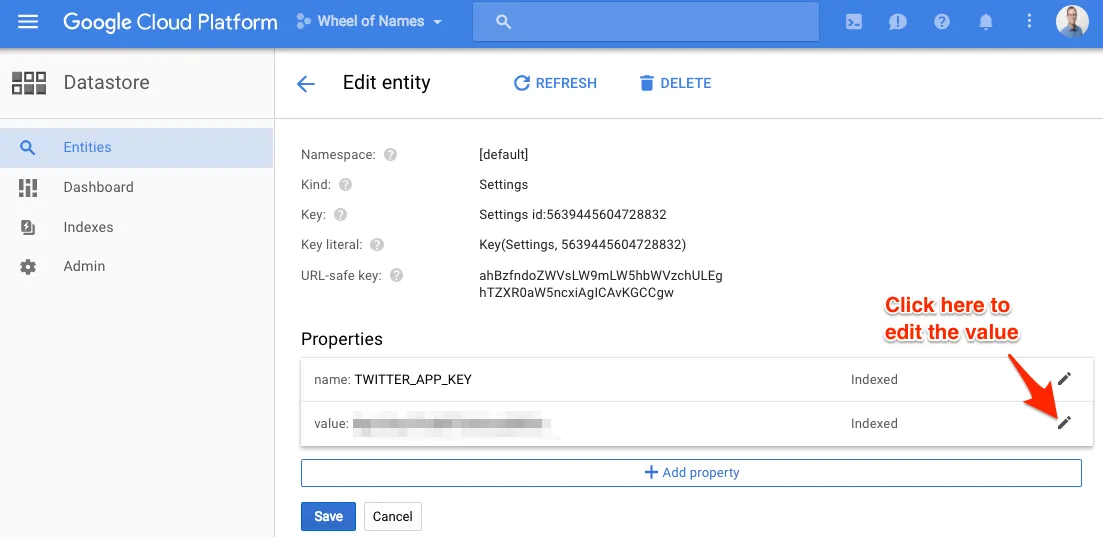1103x537 pixels.
Task: Click the Key(Settings, 5639445604728832) literal text
Action: (582, 245)
